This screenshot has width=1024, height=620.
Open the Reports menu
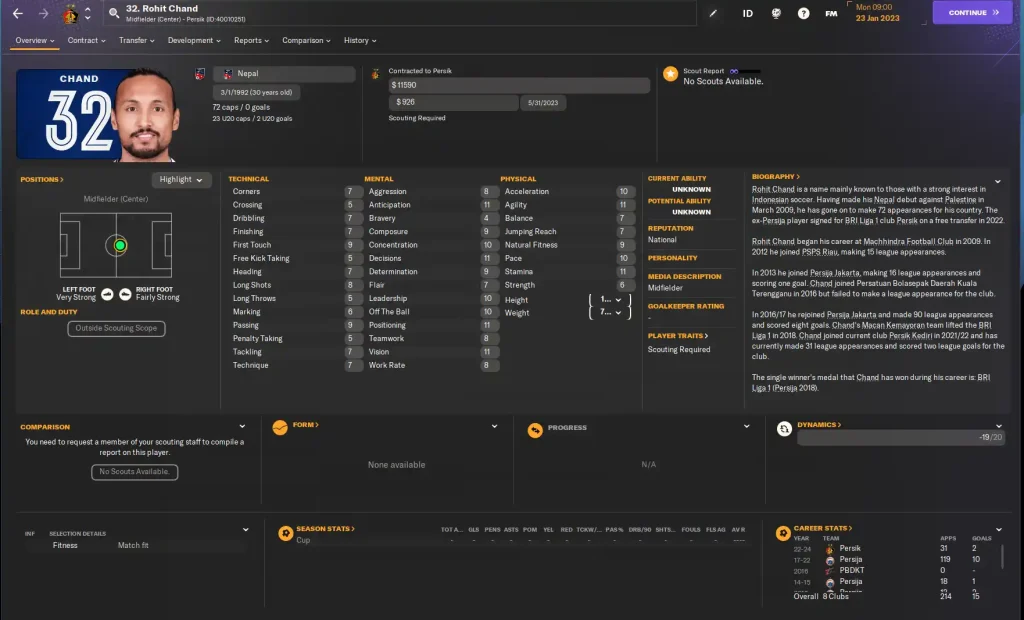(251, 41)
